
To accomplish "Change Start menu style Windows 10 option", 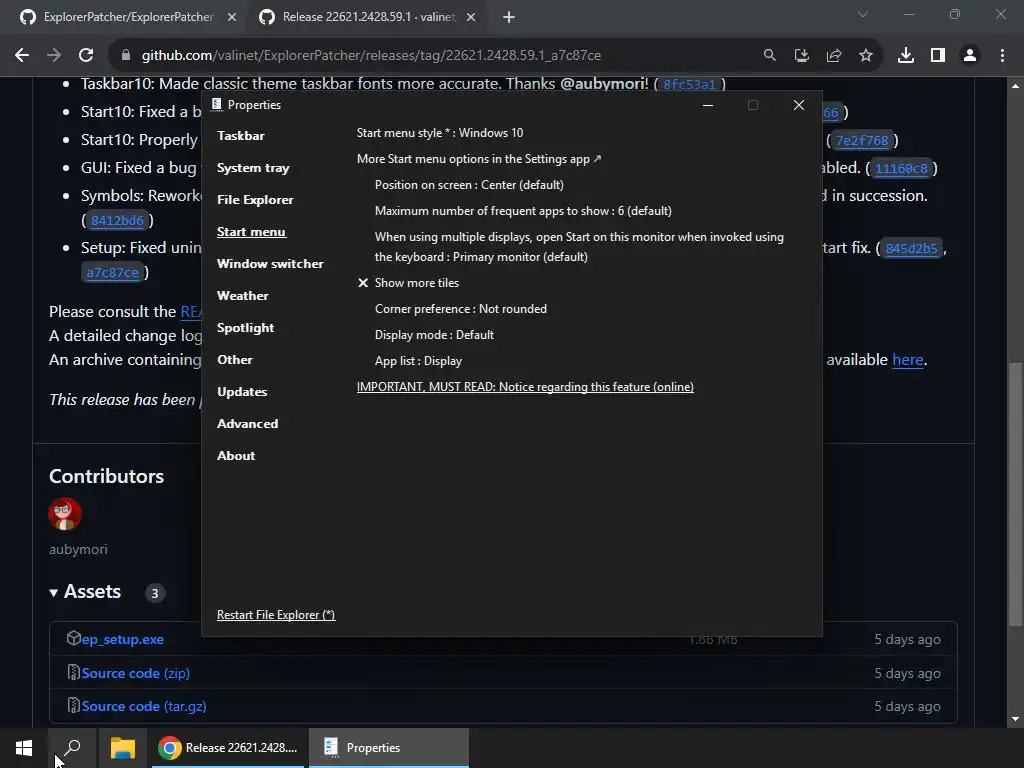I will click(440, 133).
